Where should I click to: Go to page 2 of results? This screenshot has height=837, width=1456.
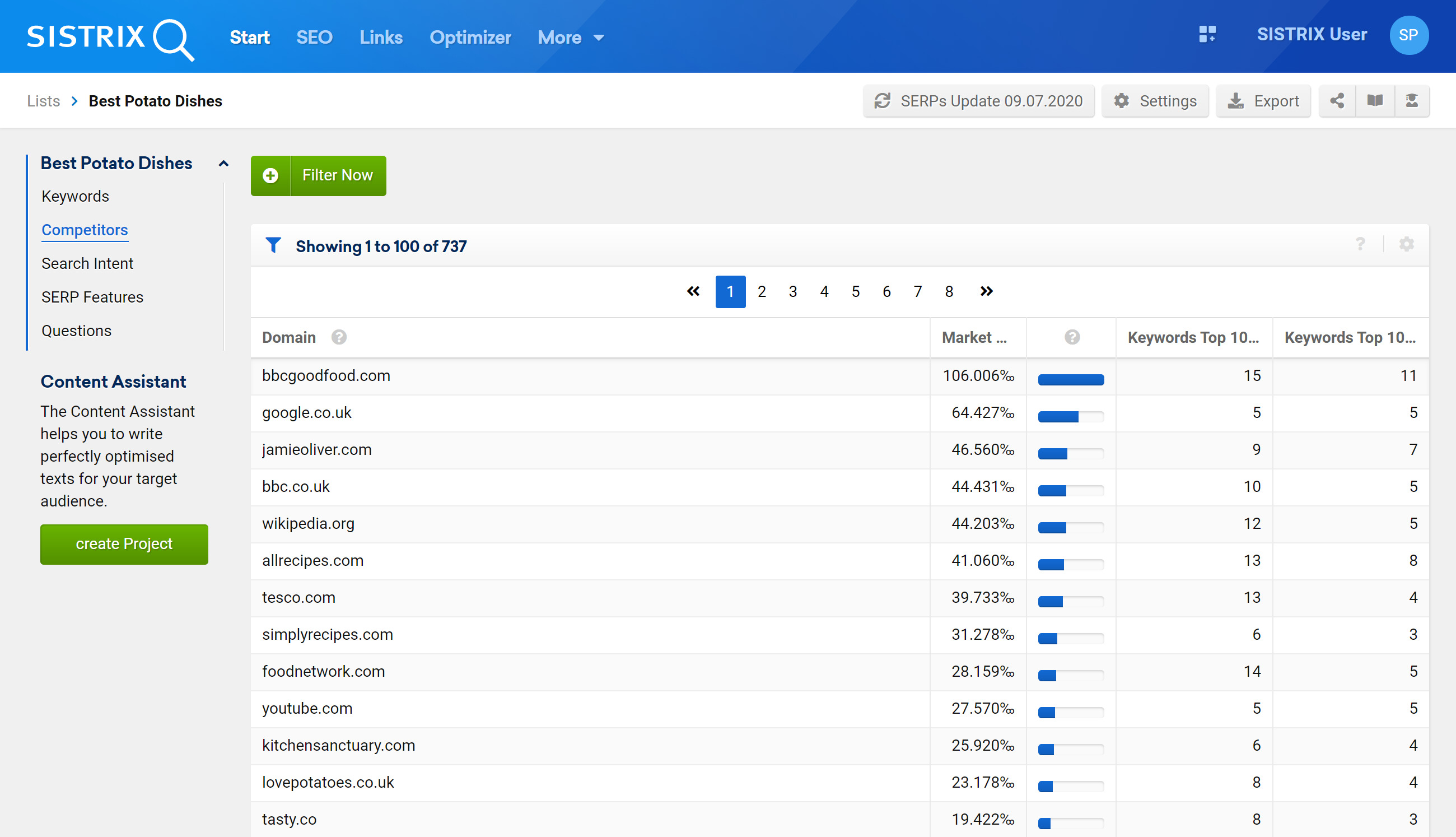click(x=762, y=291)
